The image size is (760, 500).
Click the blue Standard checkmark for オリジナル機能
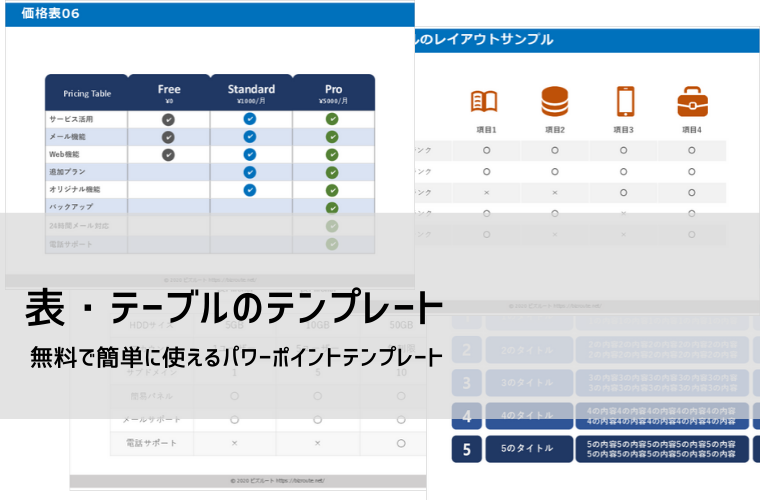[250, 190]
